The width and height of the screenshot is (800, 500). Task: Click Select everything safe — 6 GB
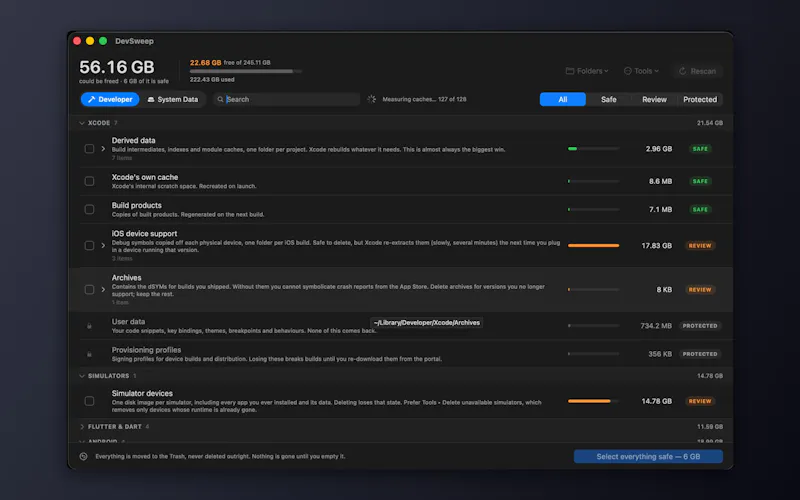(648, 456)
